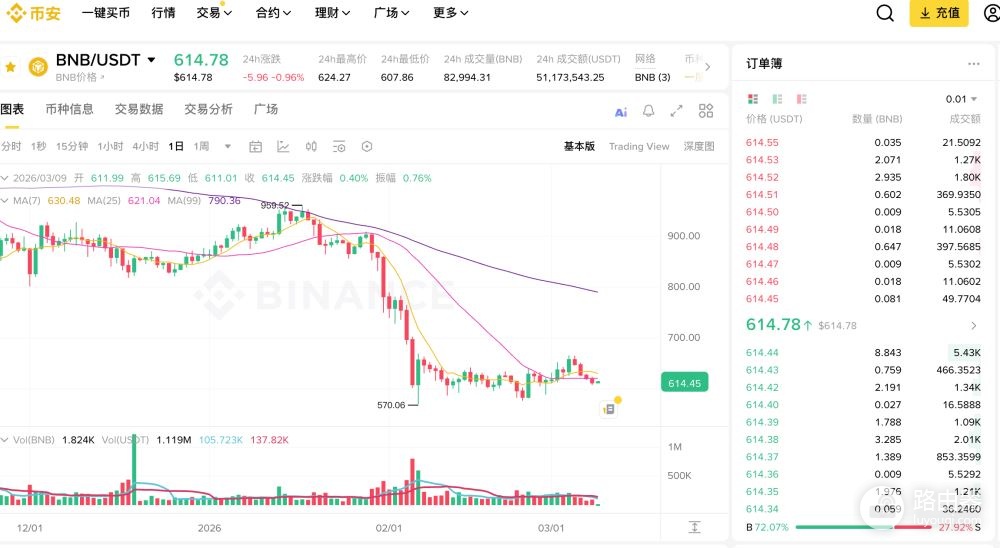
Task: Switch to 基本版 chart mode
Action: (x=579, y=146)
